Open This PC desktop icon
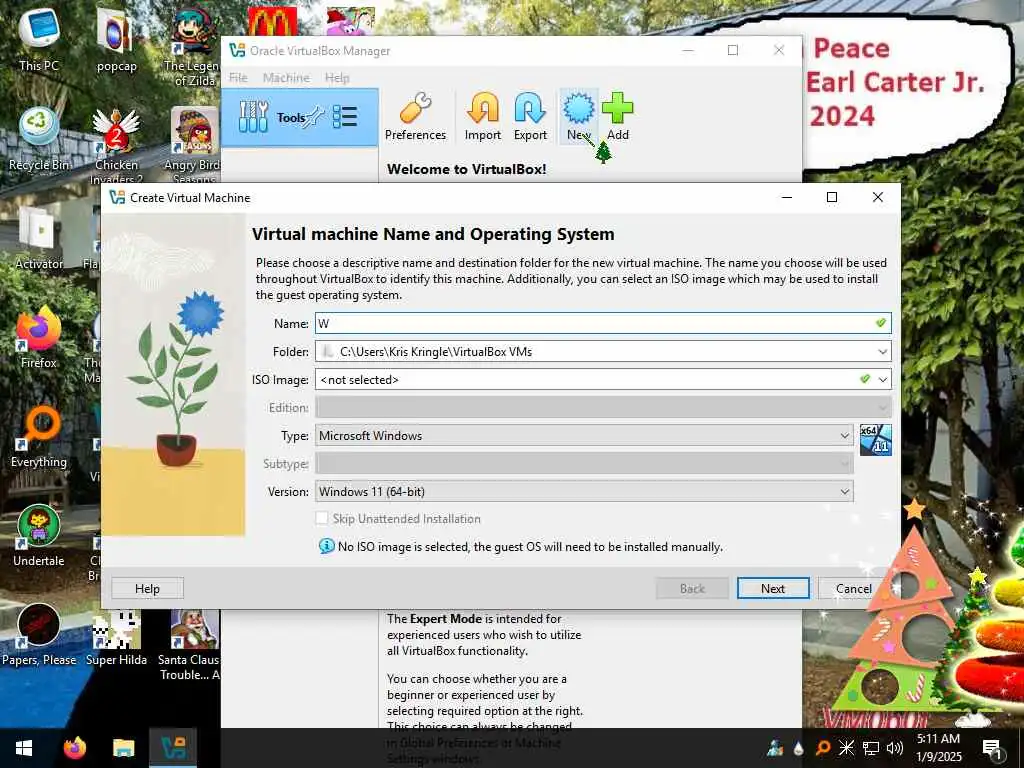Image resolution: width=1024 pixels, height=768 pixels. pyautogui.click(x=39, y=40)
